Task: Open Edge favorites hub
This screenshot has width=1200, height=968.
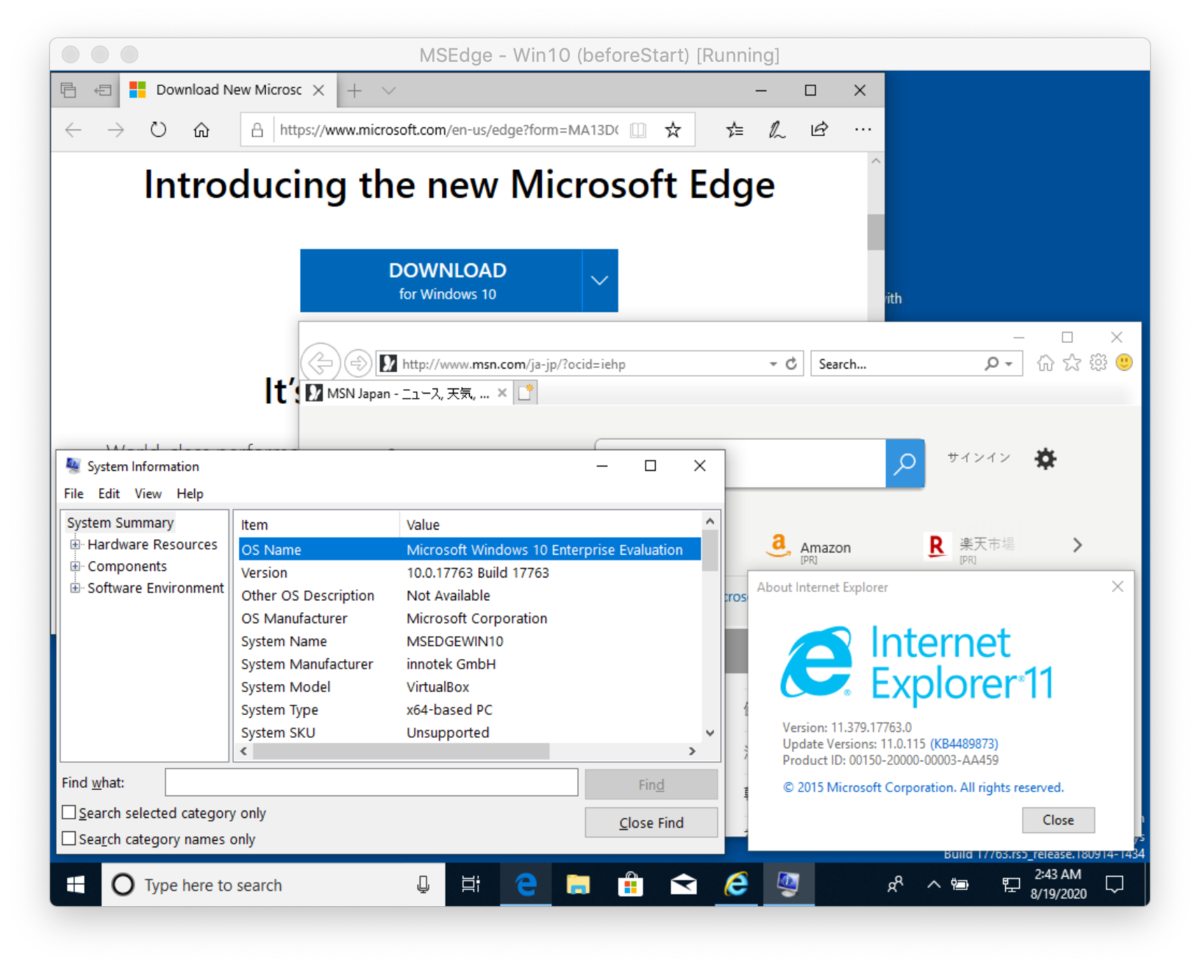Action: (x=734, y=130)
